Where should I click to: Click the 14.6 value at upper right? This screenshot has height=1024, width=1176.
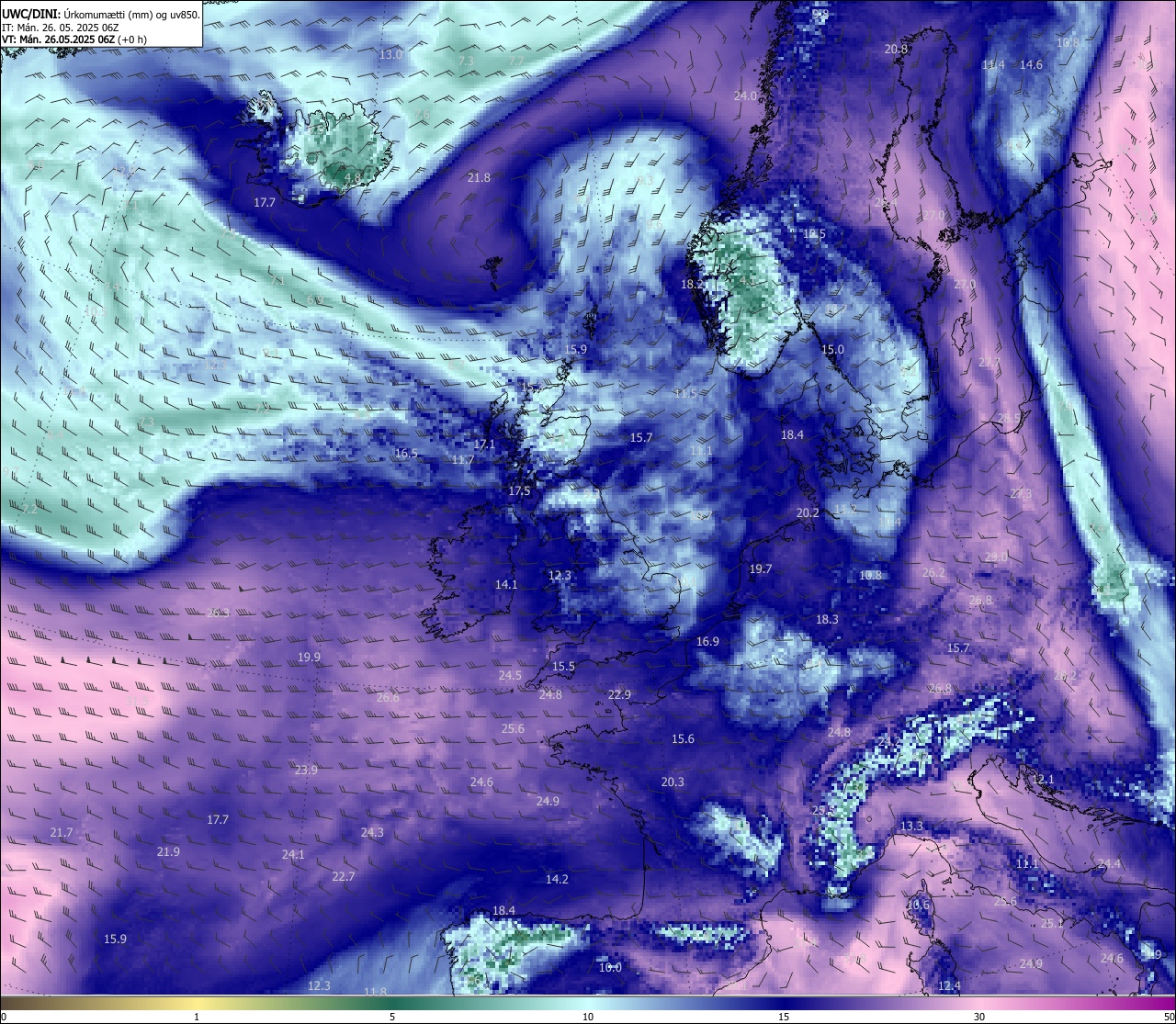click(1031, 64)
